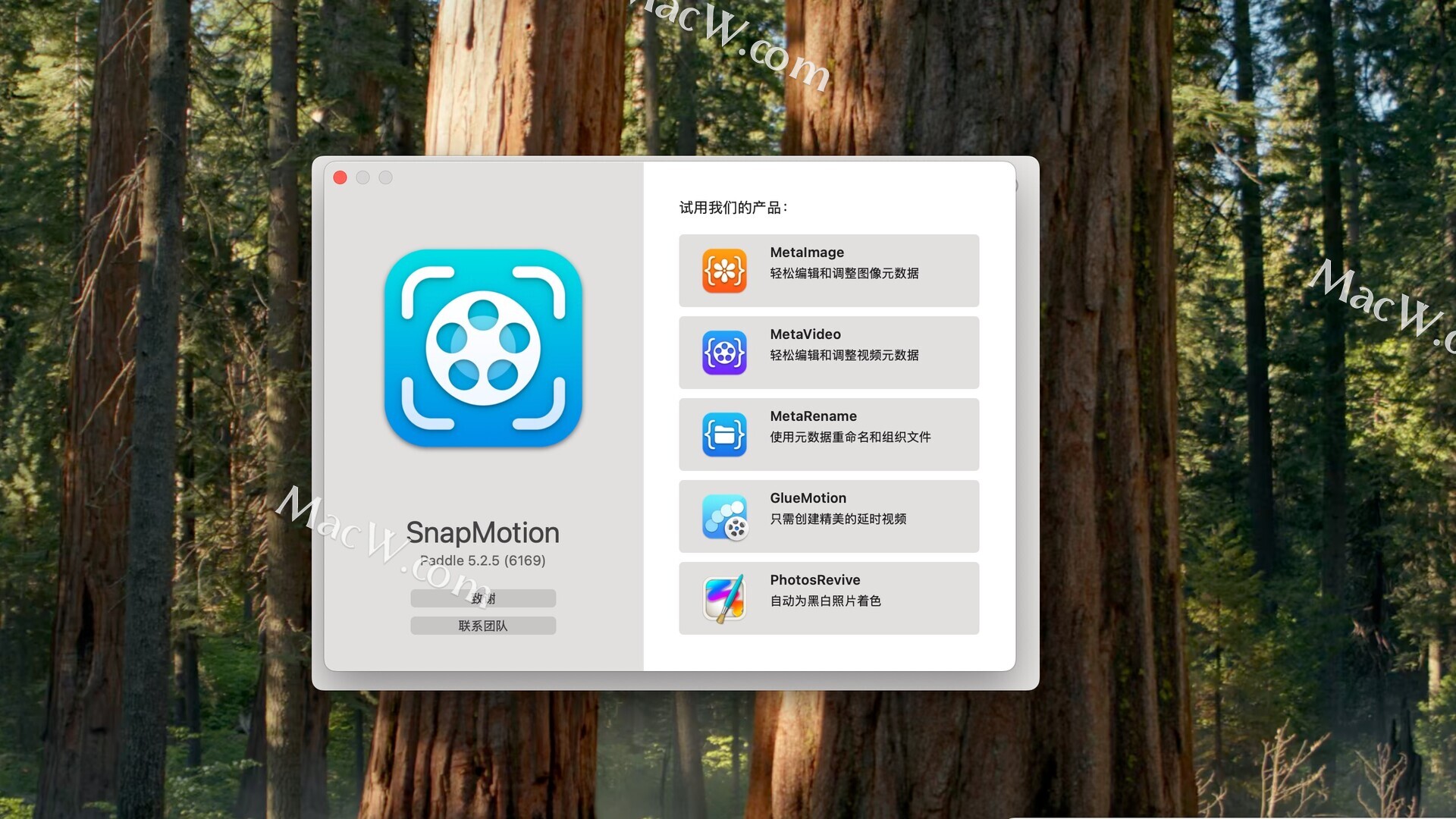Click description 轻松编辑和调整视频元数据
The image size is (1456, 819).
[844, 355]
